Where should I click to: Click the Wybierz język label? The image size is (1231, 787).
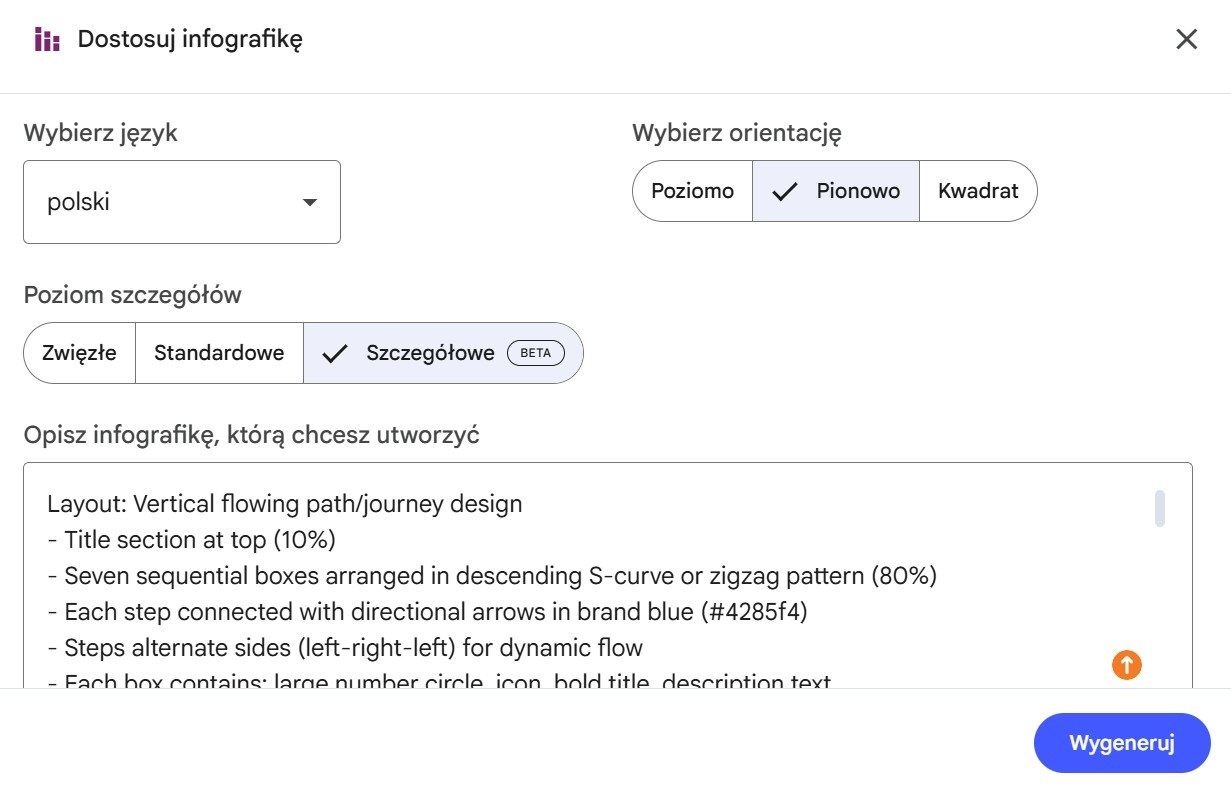(101, 132)
